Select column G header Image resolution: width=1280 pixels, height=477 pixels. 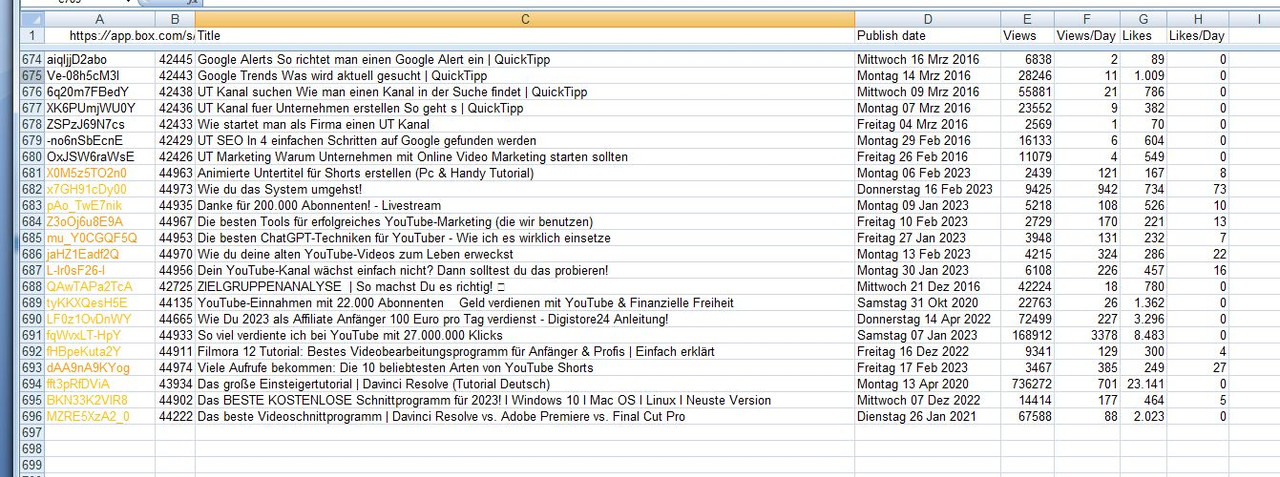(1143, 19)
